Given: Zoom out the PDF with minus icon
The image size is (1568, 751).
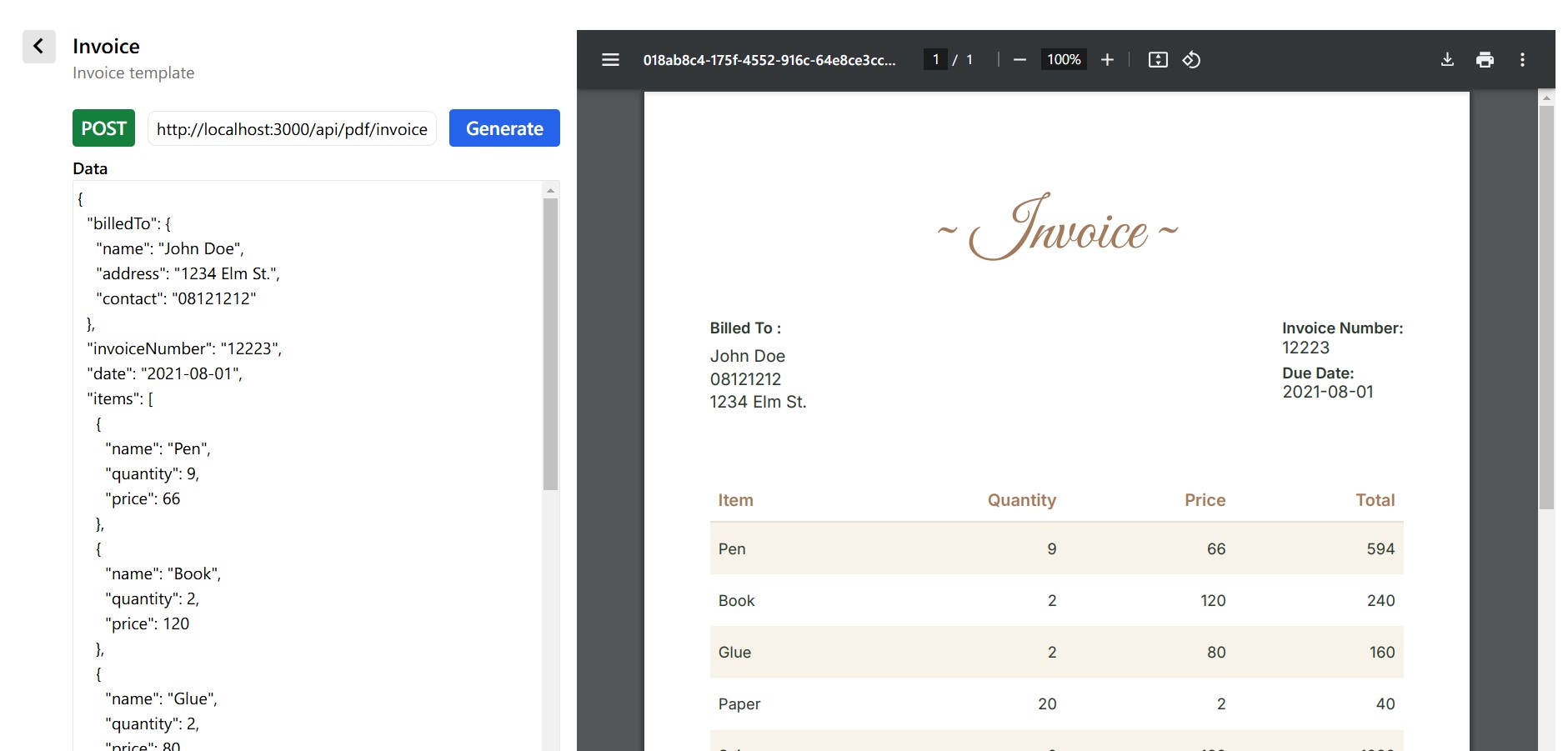Looking at the screenshot, I should pos(1019,60).
